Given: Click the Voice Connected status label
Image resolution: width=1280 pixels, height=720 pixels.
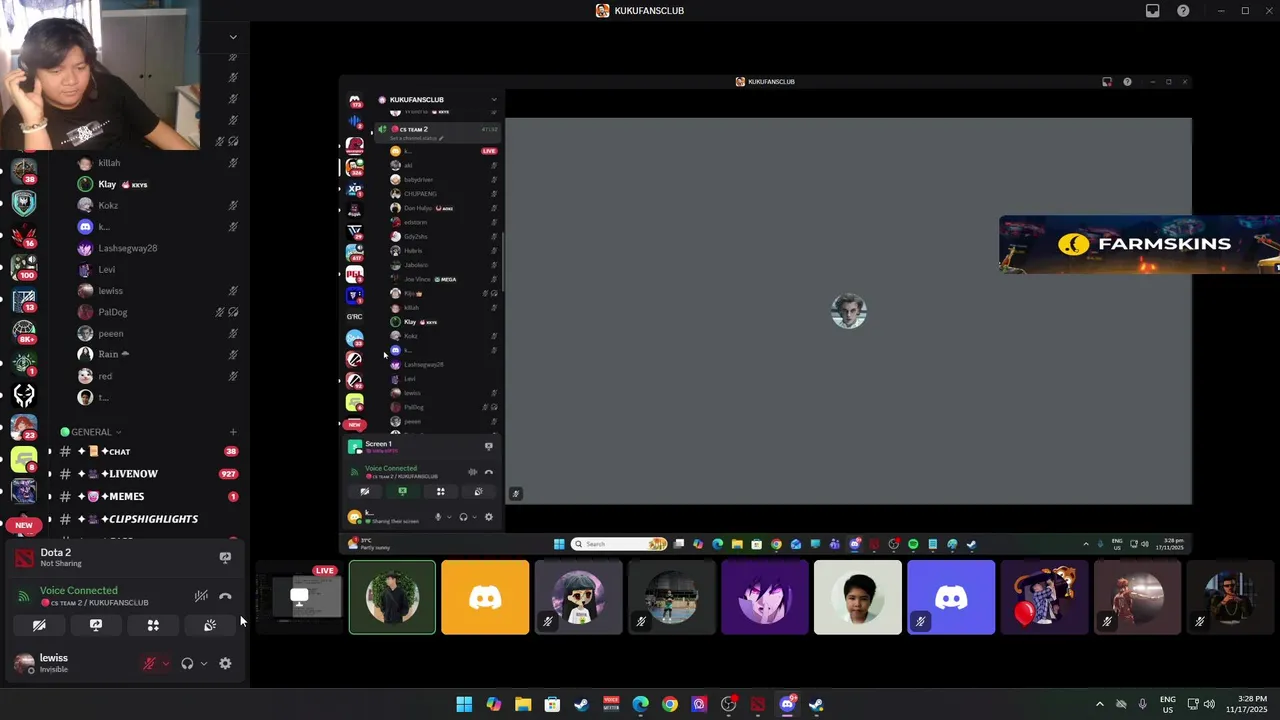Looking at the screenshot, I should (79, 591).
